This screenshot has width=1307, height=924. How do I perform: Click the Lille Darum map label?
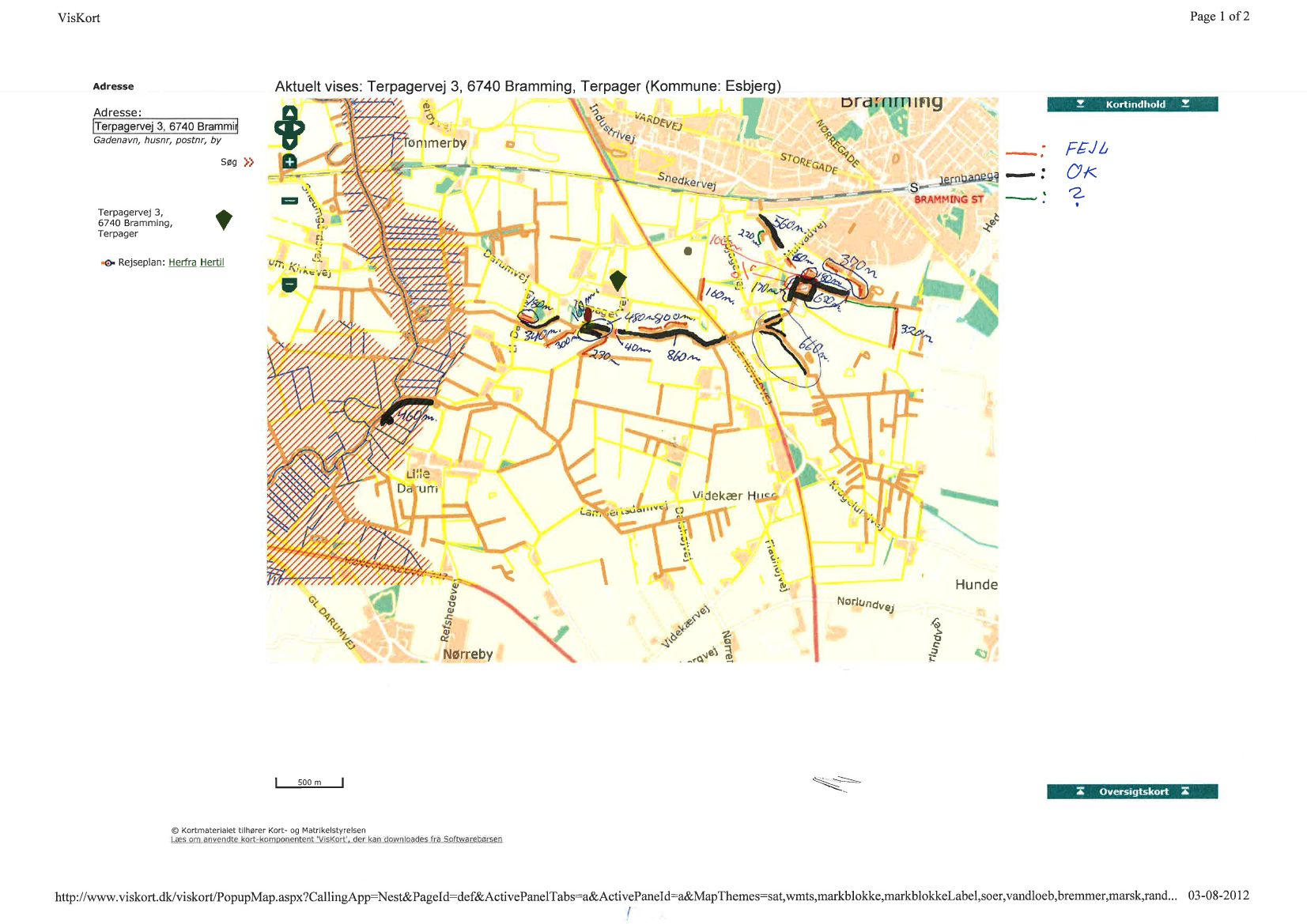(x=418, y=481)
